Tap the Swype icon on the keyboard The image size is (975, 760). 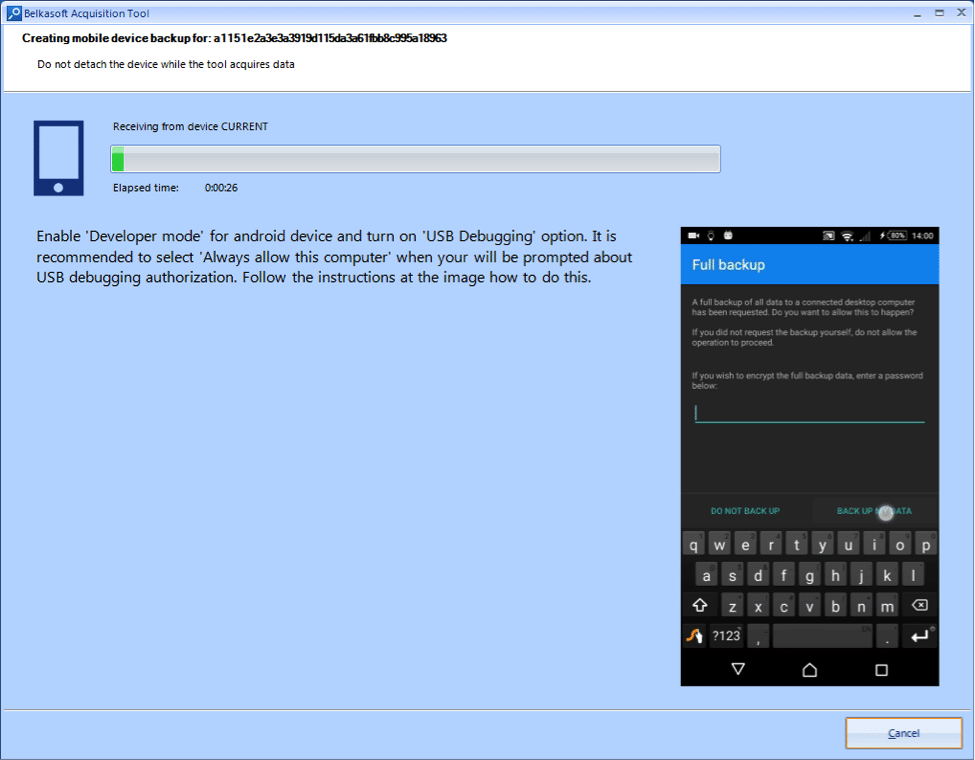coord(695,636)
